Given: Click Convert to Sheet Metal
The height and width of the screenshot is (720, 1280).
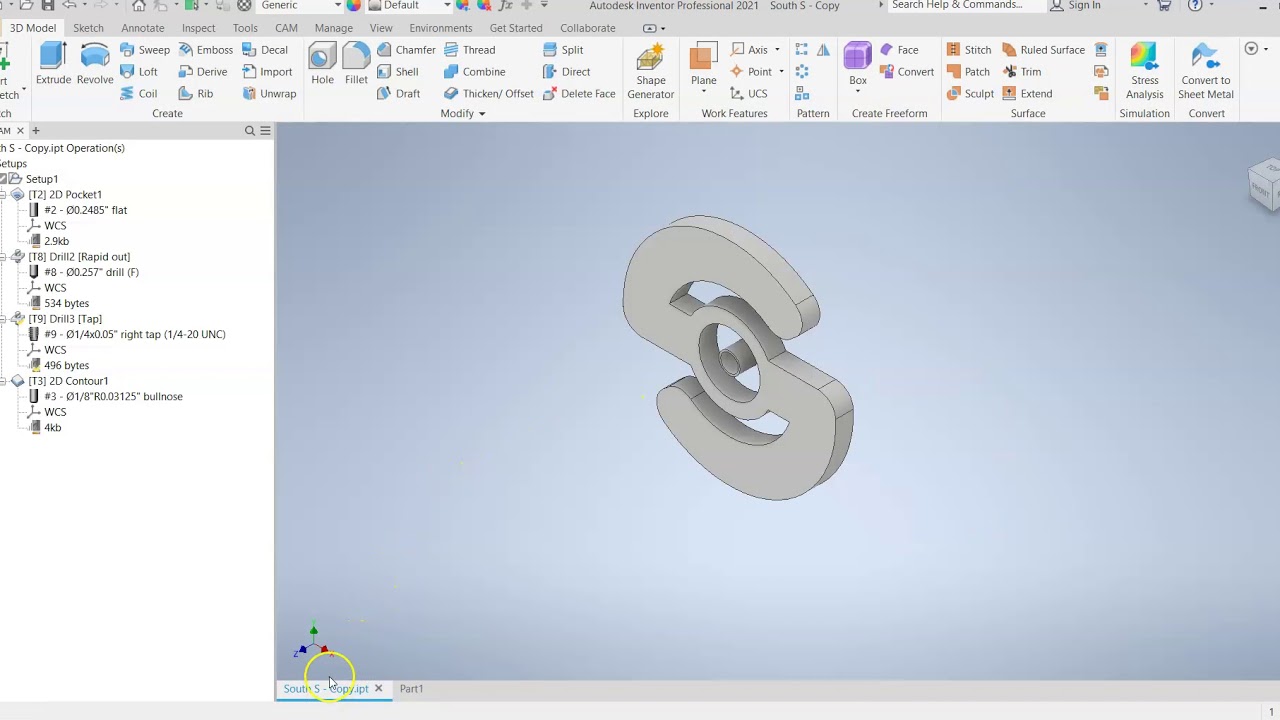Looking at the screenshot, I should 1206,72.
